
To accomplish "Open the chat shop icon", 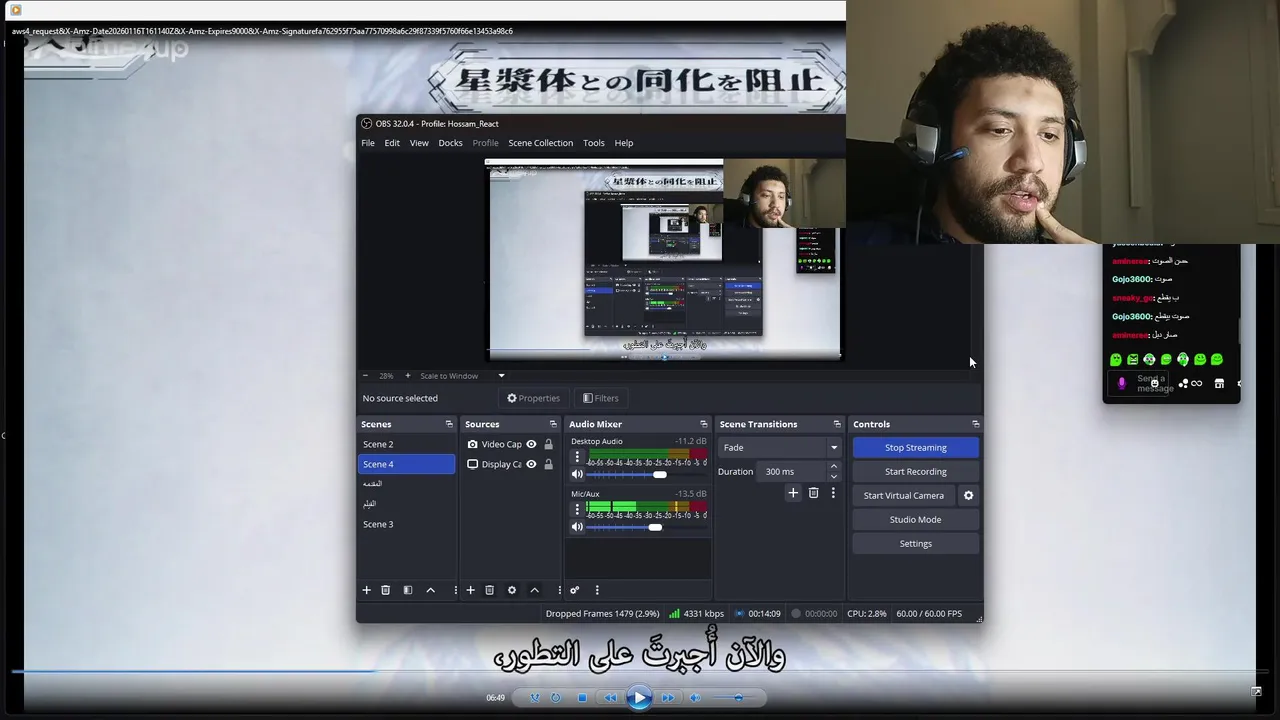I will click(1219, 383).
